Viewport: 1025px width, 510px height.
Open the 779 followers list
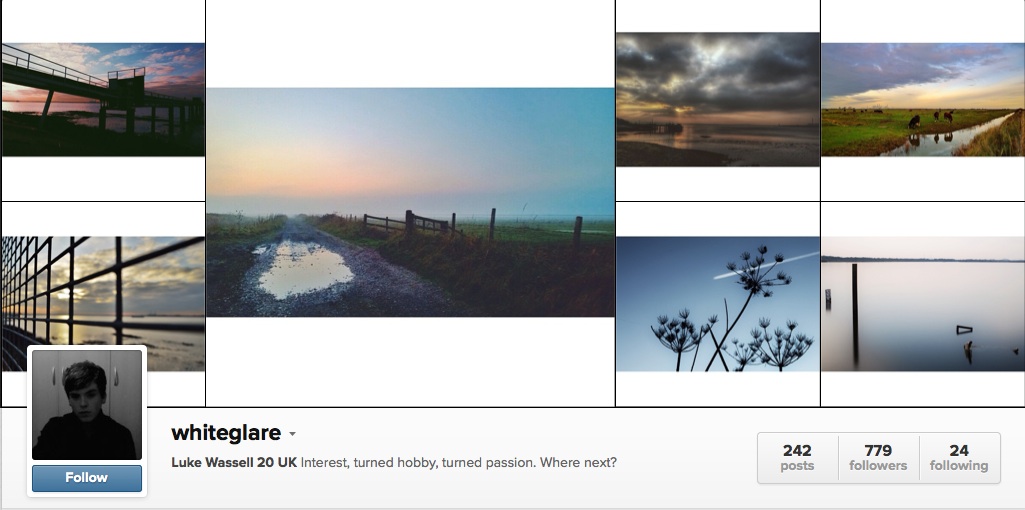878,458
